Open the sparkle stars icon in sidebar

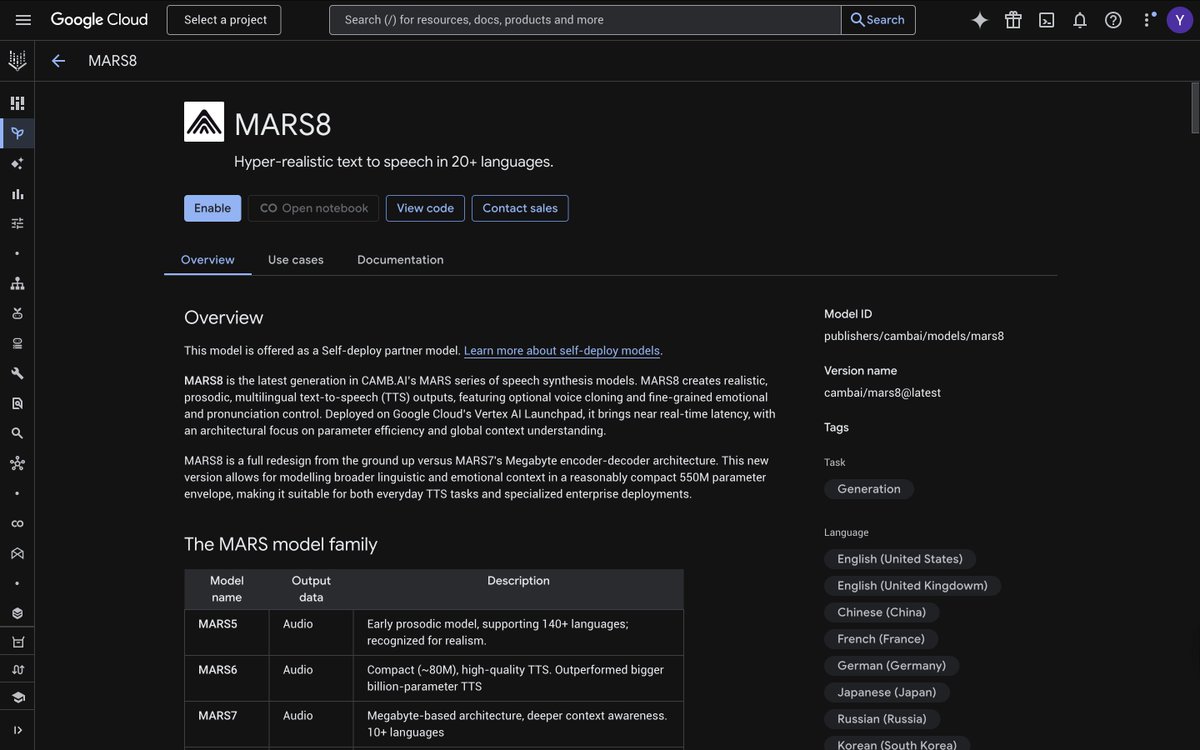coord(17,163)
